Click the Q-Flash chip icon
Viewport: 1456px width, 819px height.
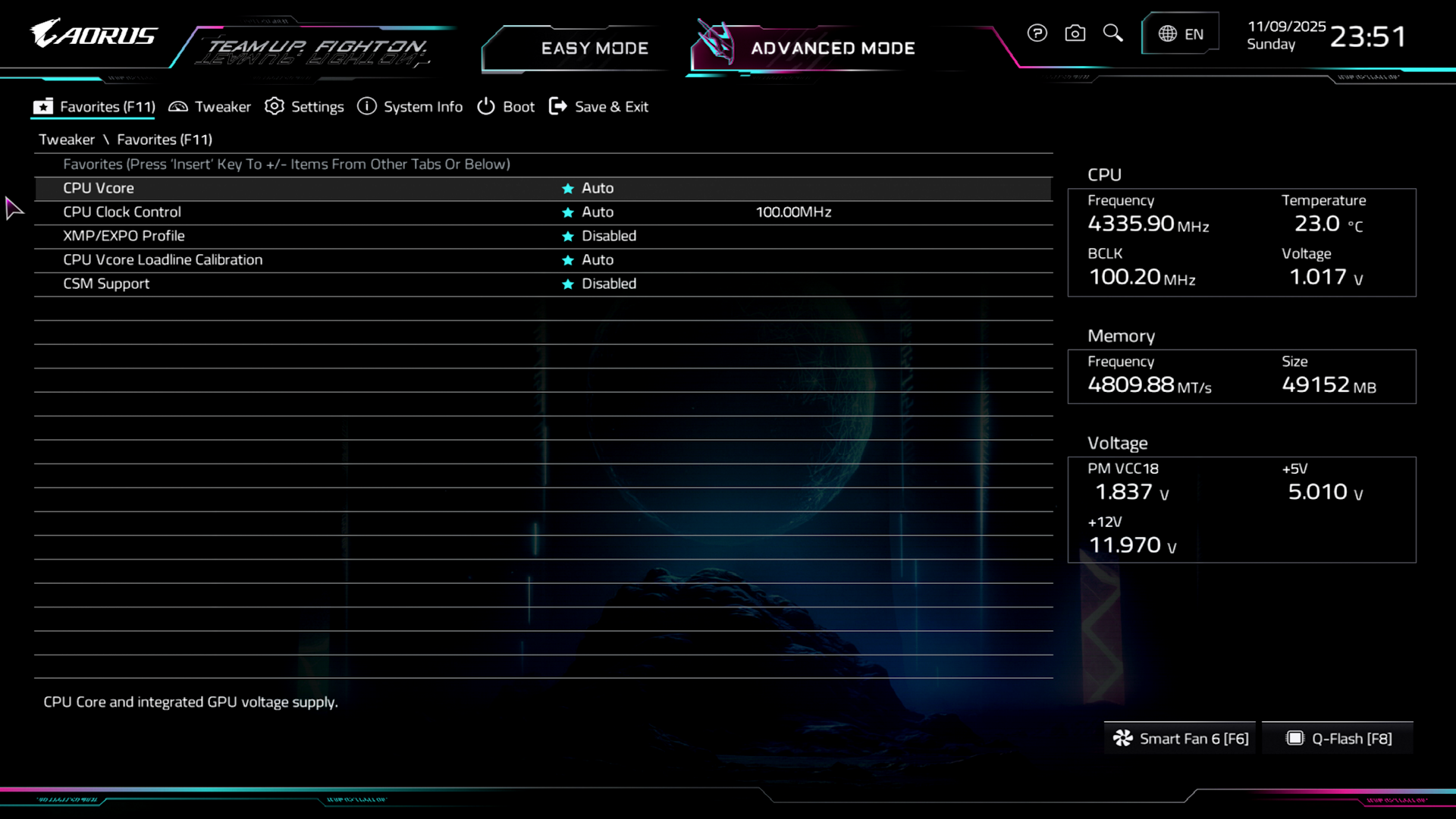[x=1294, y=739]
